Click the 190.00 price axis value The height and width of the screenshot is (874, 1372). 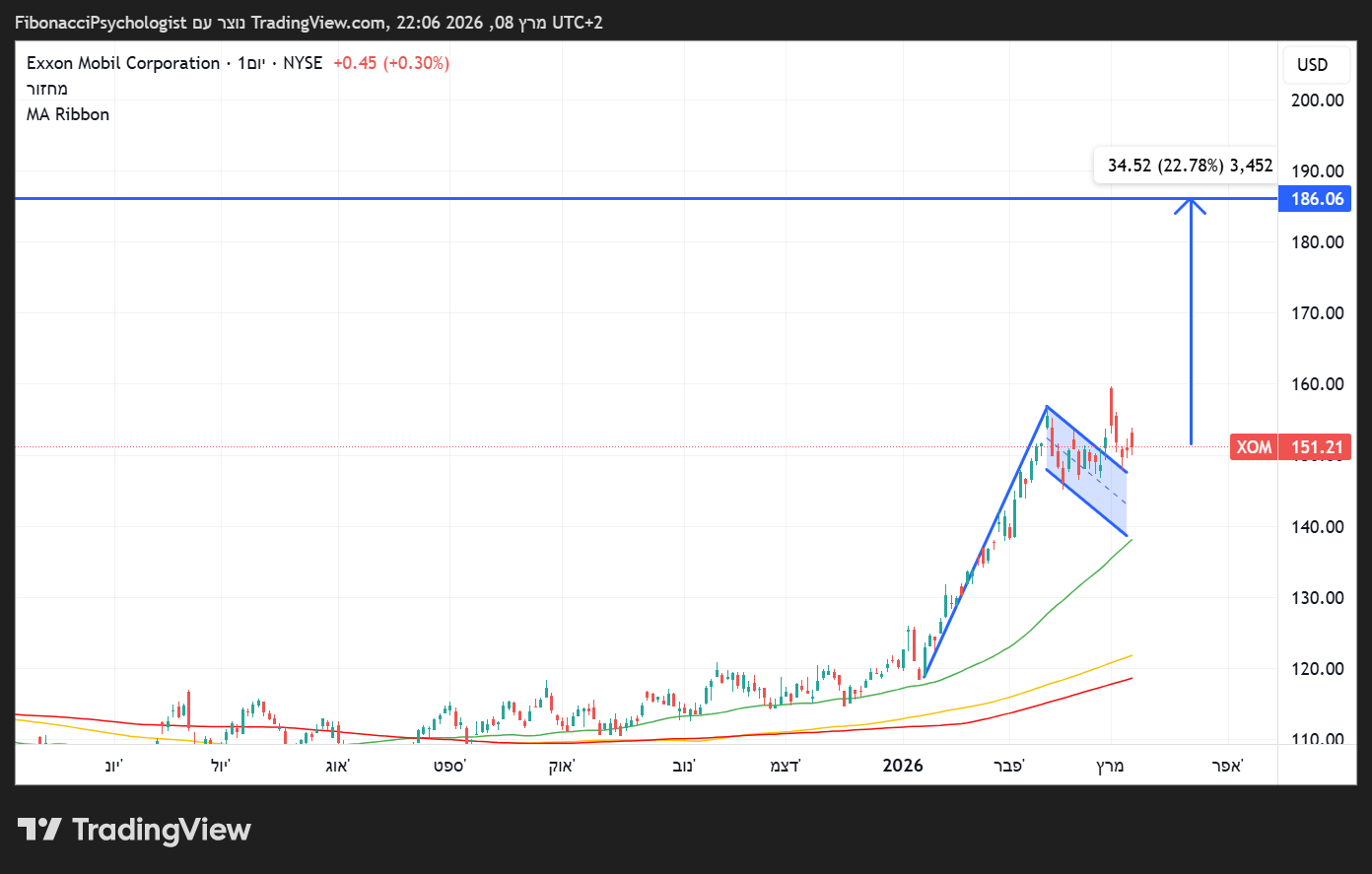pyautogui.click(x=1318, y=171)
